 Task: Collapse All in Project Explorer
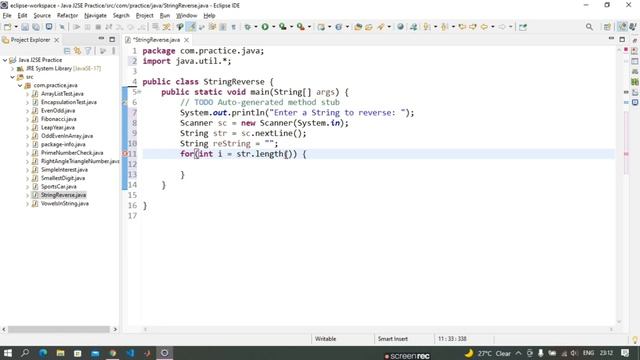tap(67, 51)
